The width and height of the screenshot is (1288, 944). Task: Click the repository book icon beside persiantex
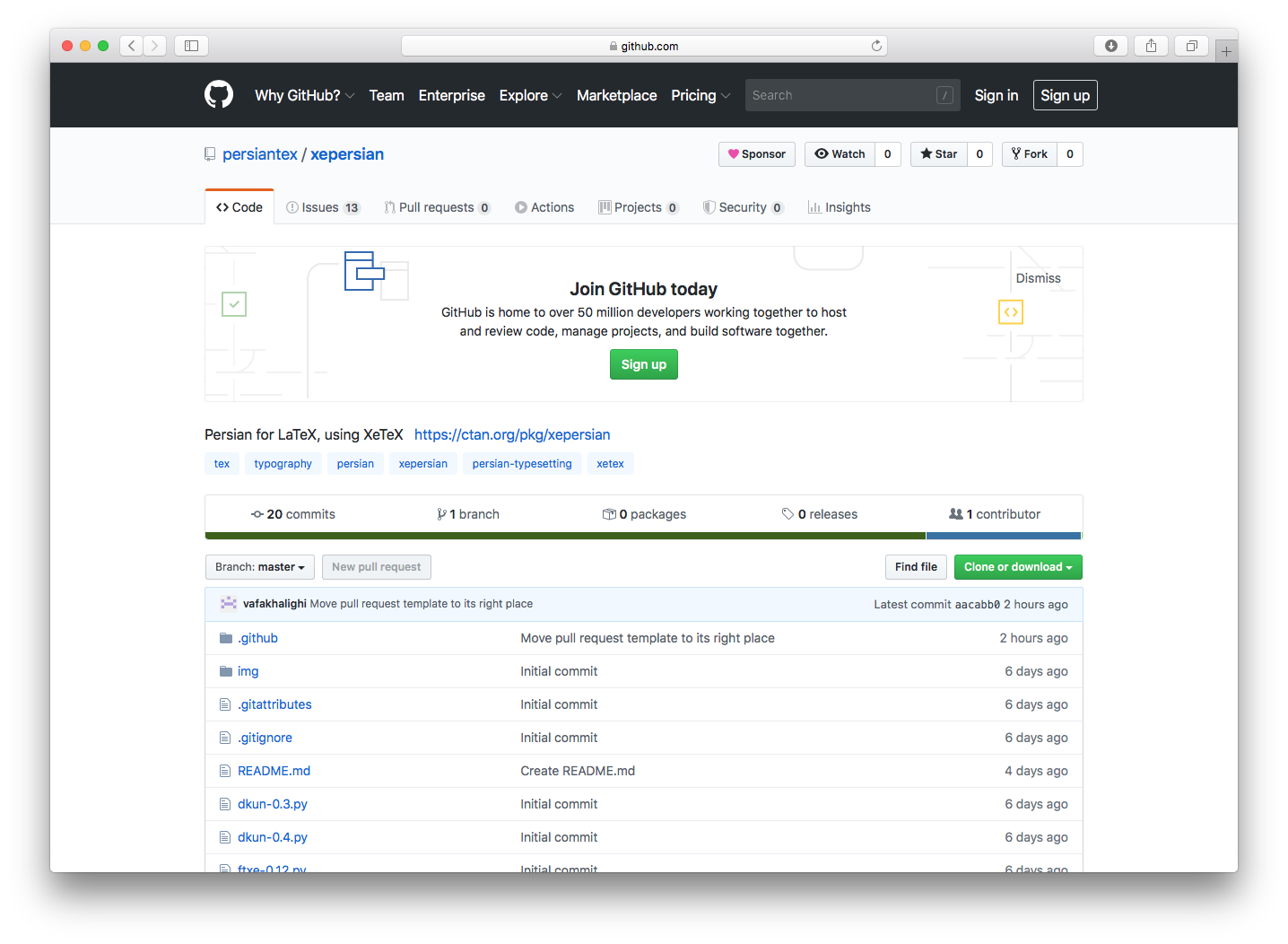click(210, 154)
